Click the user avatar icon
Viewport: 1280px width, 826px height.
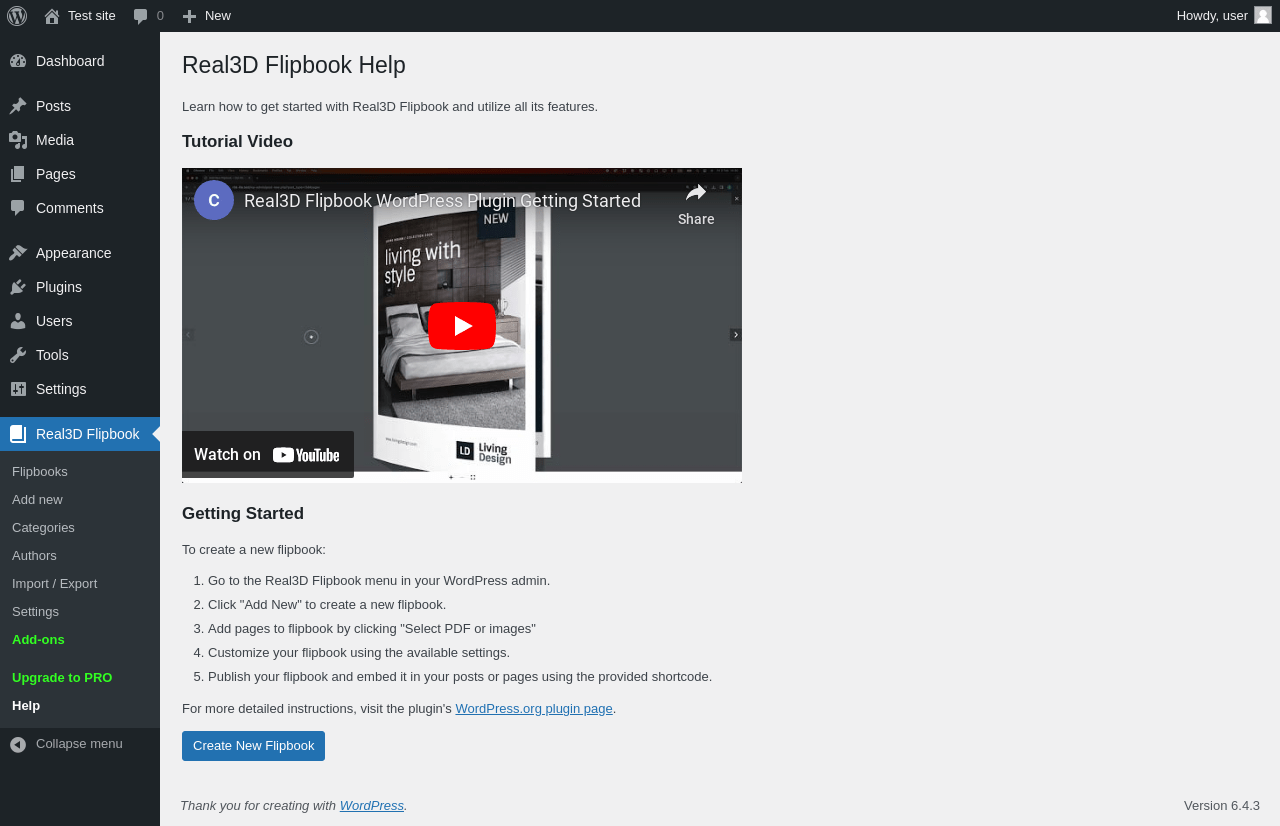tap(1263, 15)
